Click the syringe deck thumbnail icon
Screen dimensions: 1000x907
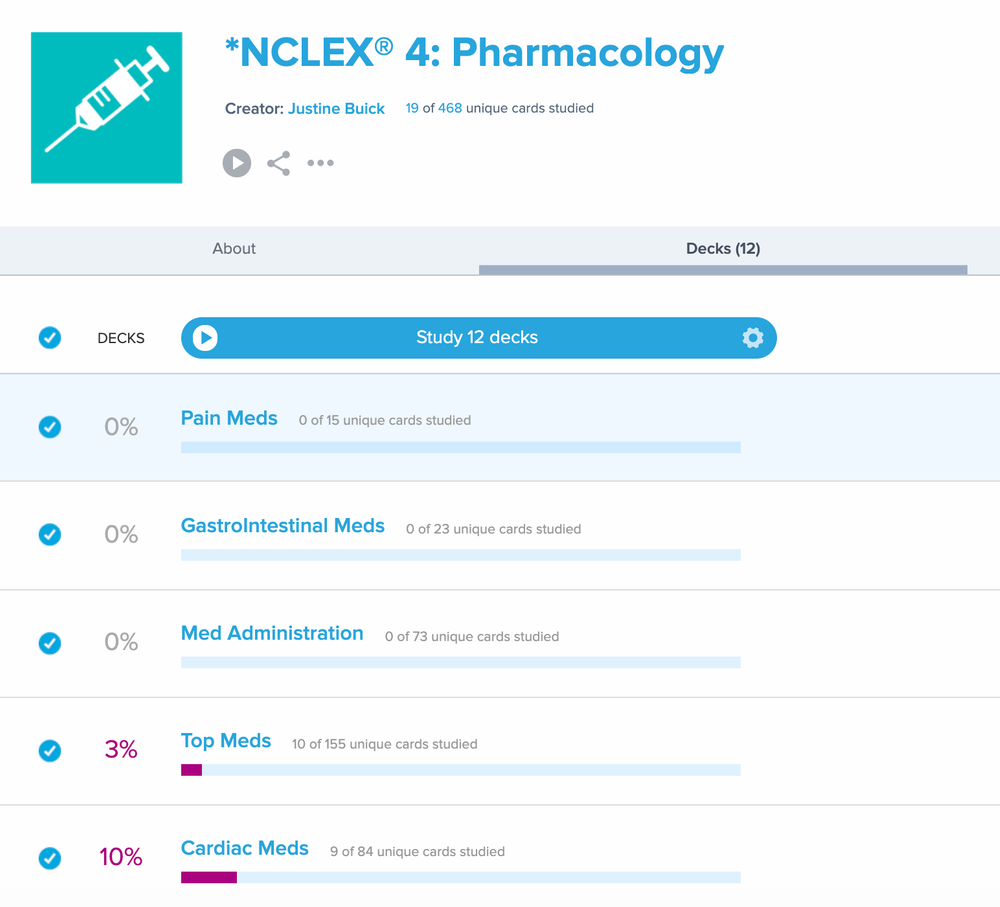tap(106, 107)
